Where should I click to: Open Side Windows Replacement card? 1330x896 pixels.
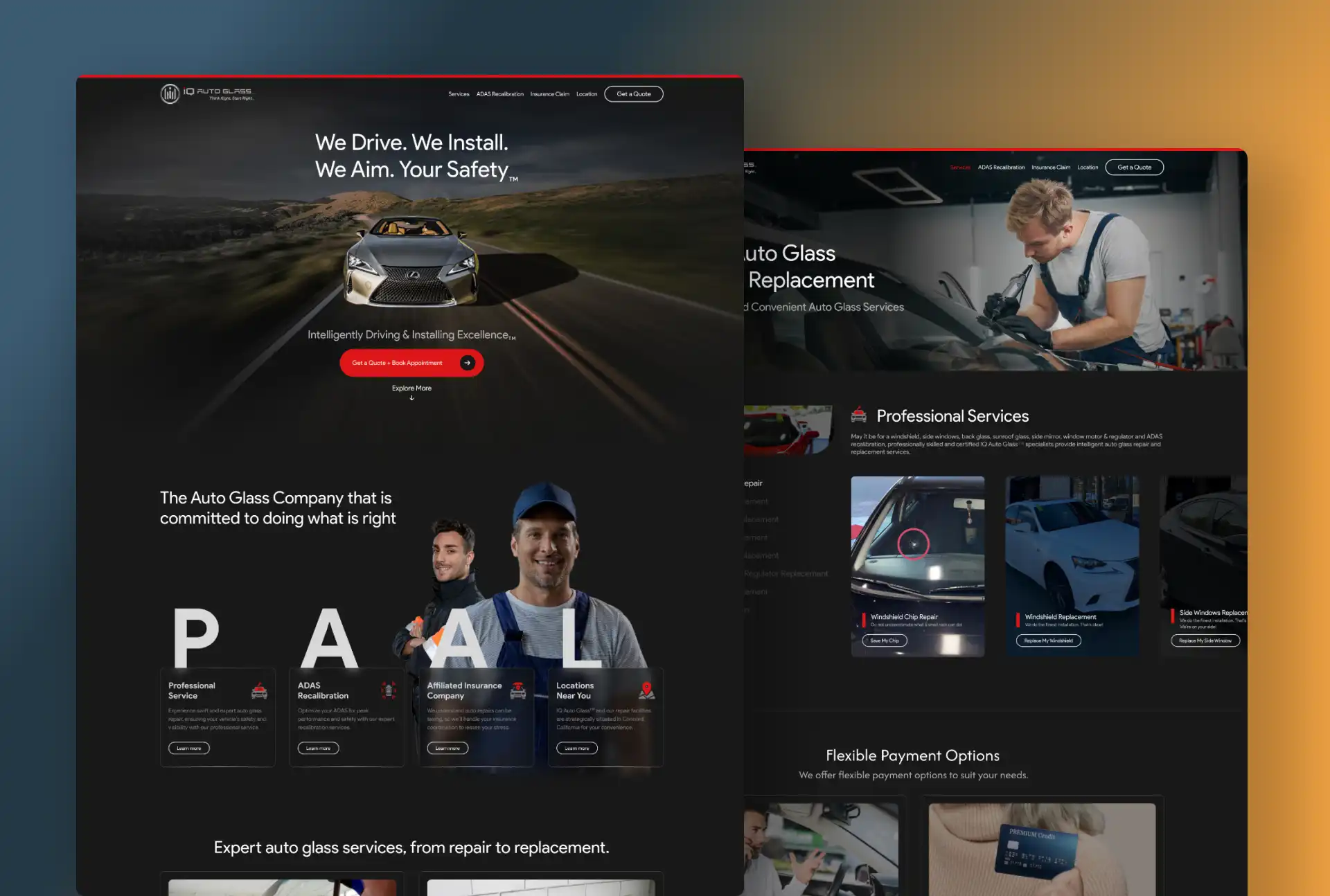[x=1204, y=566]
